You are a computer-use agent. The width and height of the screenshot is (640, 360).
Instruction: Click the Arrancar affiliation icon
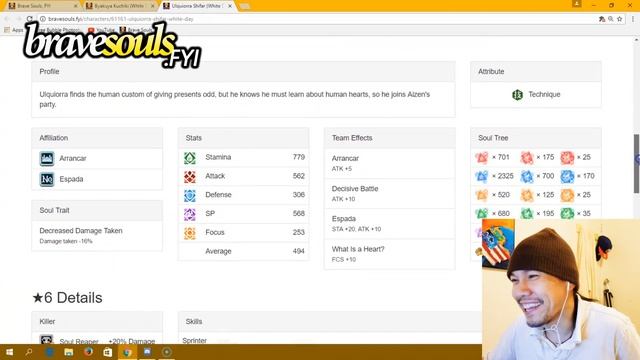tap(47, 158)
